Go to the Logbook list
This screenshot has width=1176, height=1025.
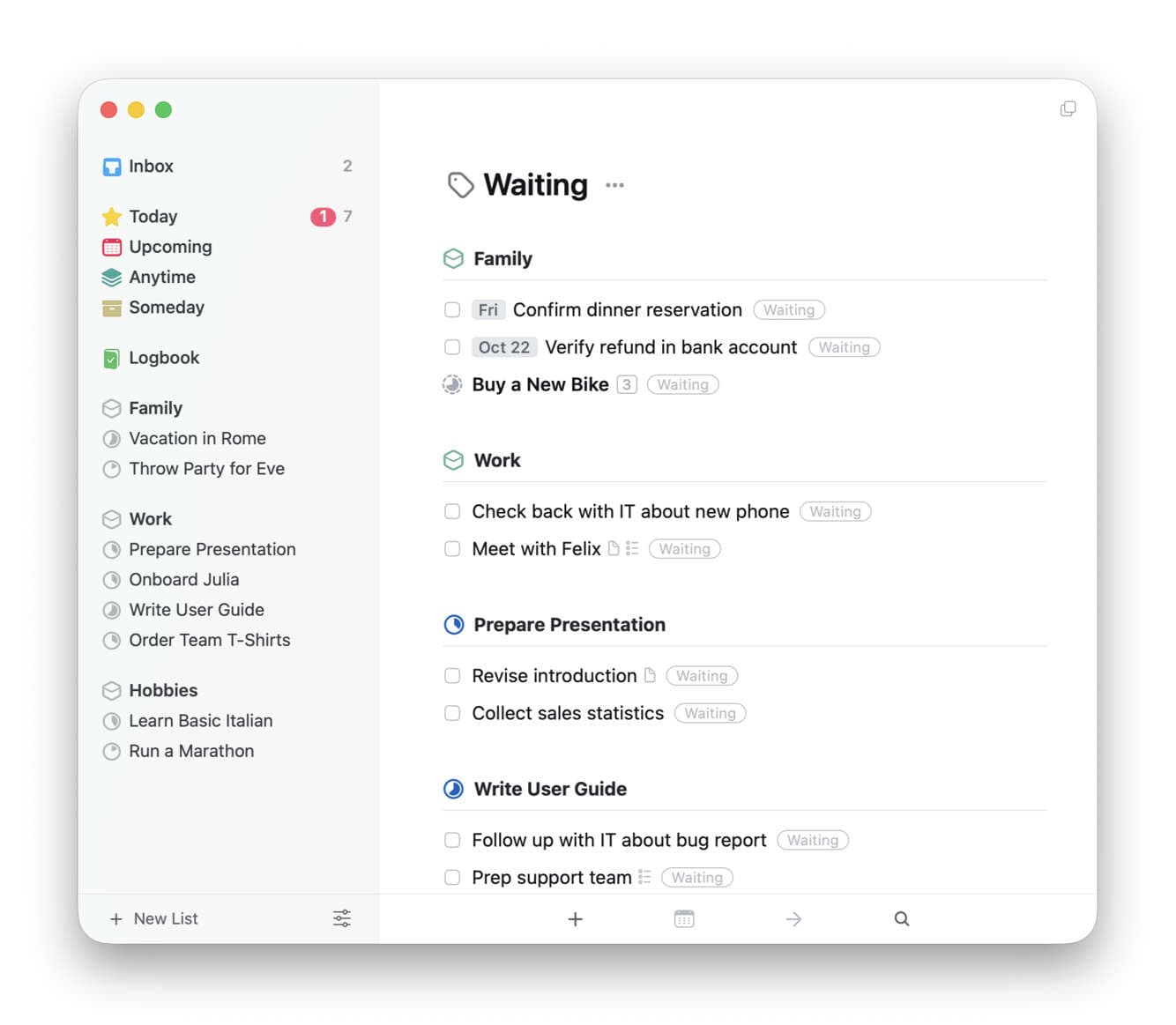click(163, 358)
